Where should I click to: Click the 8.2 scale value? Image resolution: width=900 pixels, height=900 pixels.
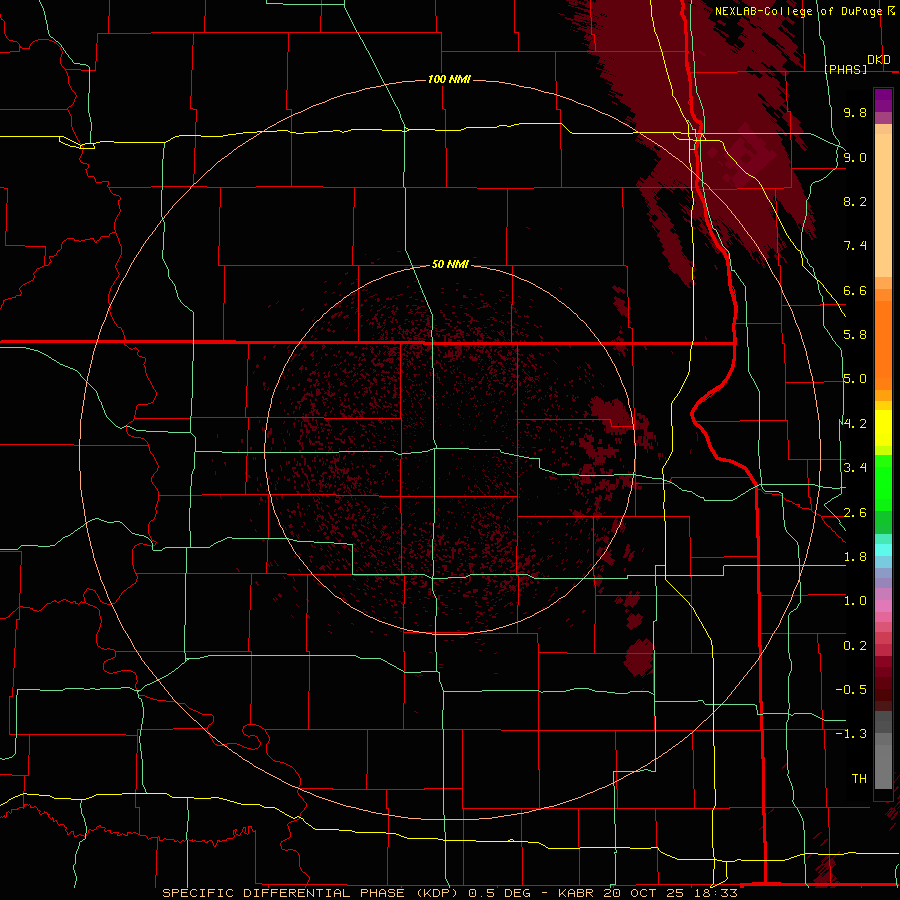(x=855, y=201)
